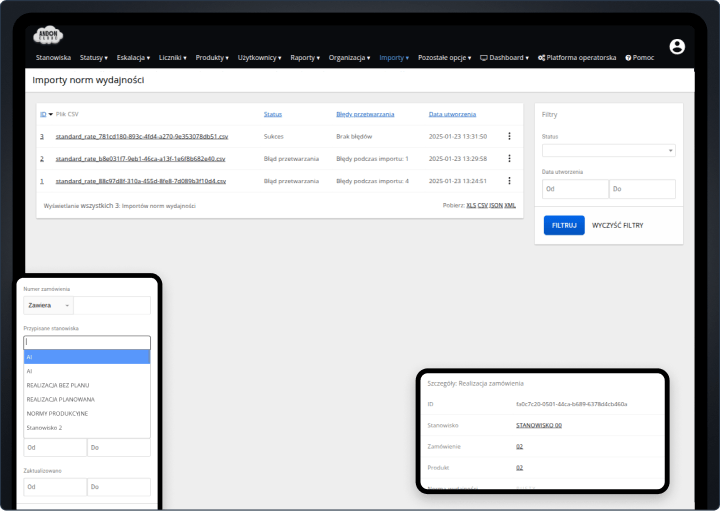
Task: Sort table by the ID column
Action: (x=43, y=114)
